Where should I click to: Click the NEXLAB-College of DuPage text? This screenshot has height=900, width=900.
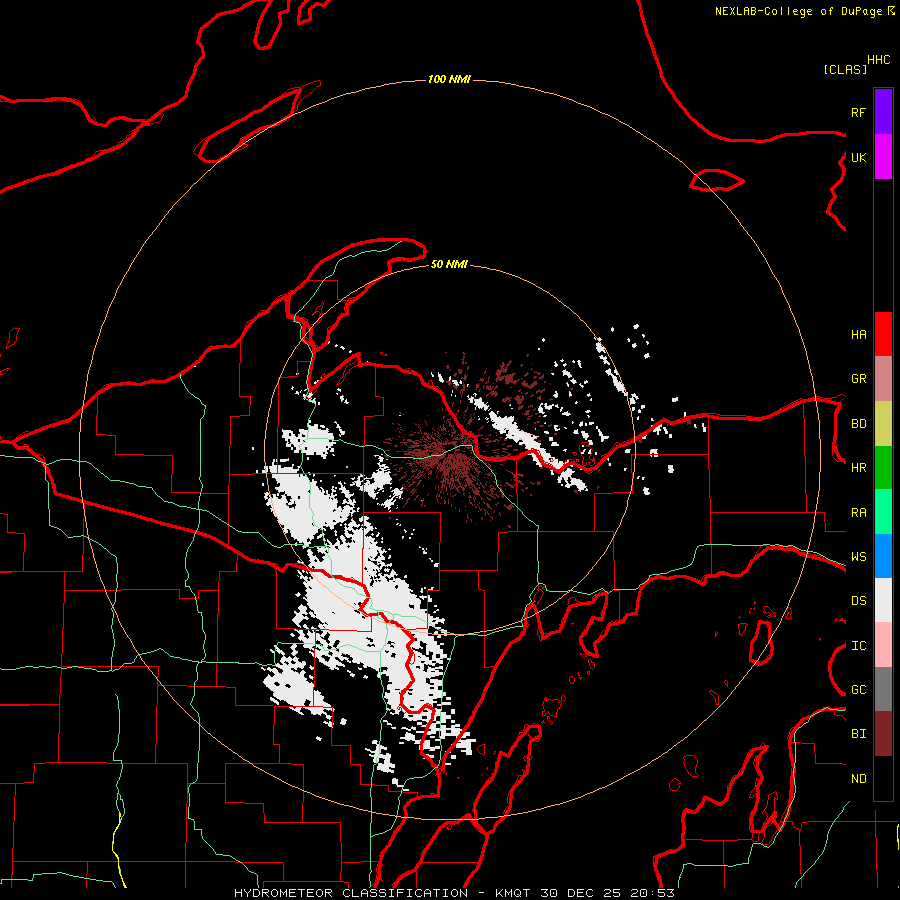coord(798,11)
